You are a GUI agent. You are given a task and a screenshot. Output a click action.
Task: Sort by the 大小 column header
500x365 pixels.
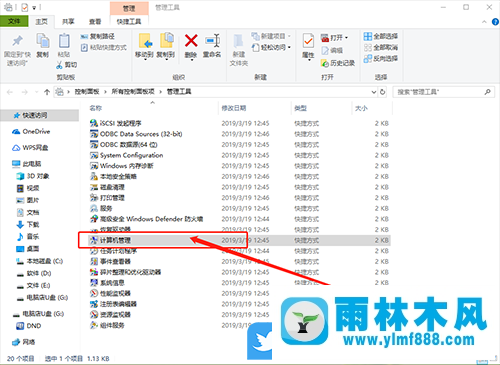pyautogui.click(x=361, y=108)
